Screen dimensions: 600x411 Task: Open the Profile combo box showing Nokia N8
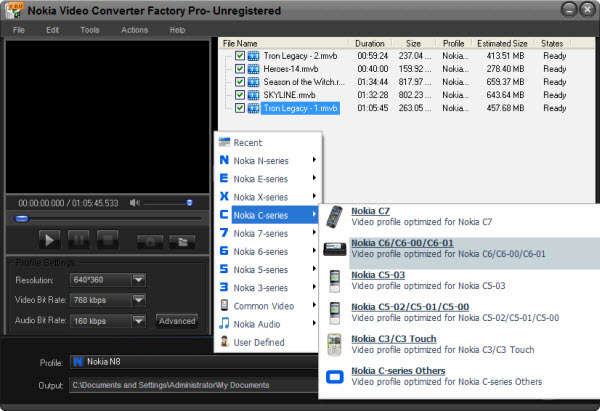(x=194, y=362)
